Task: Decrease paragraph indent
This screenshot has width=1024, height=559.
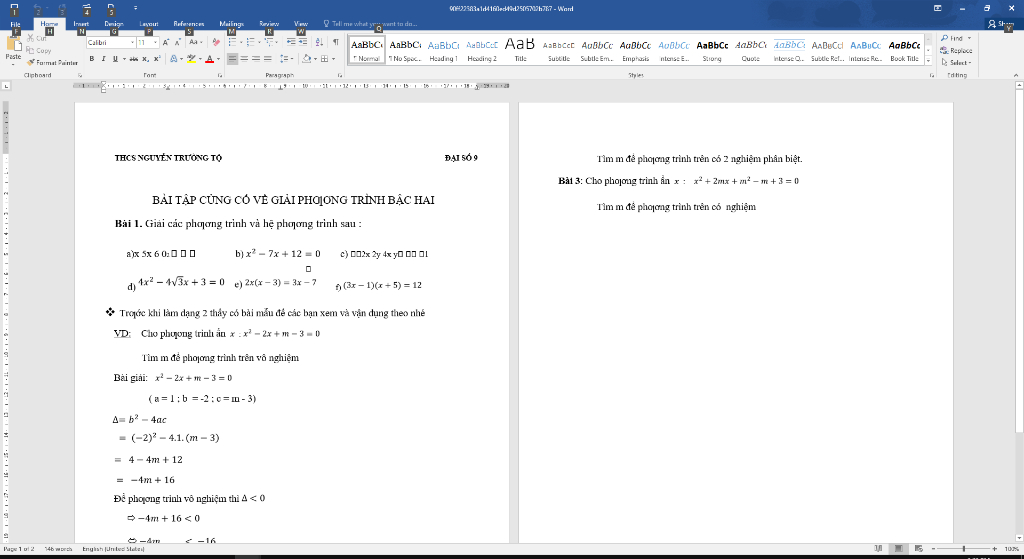Action: click(290, 42)
